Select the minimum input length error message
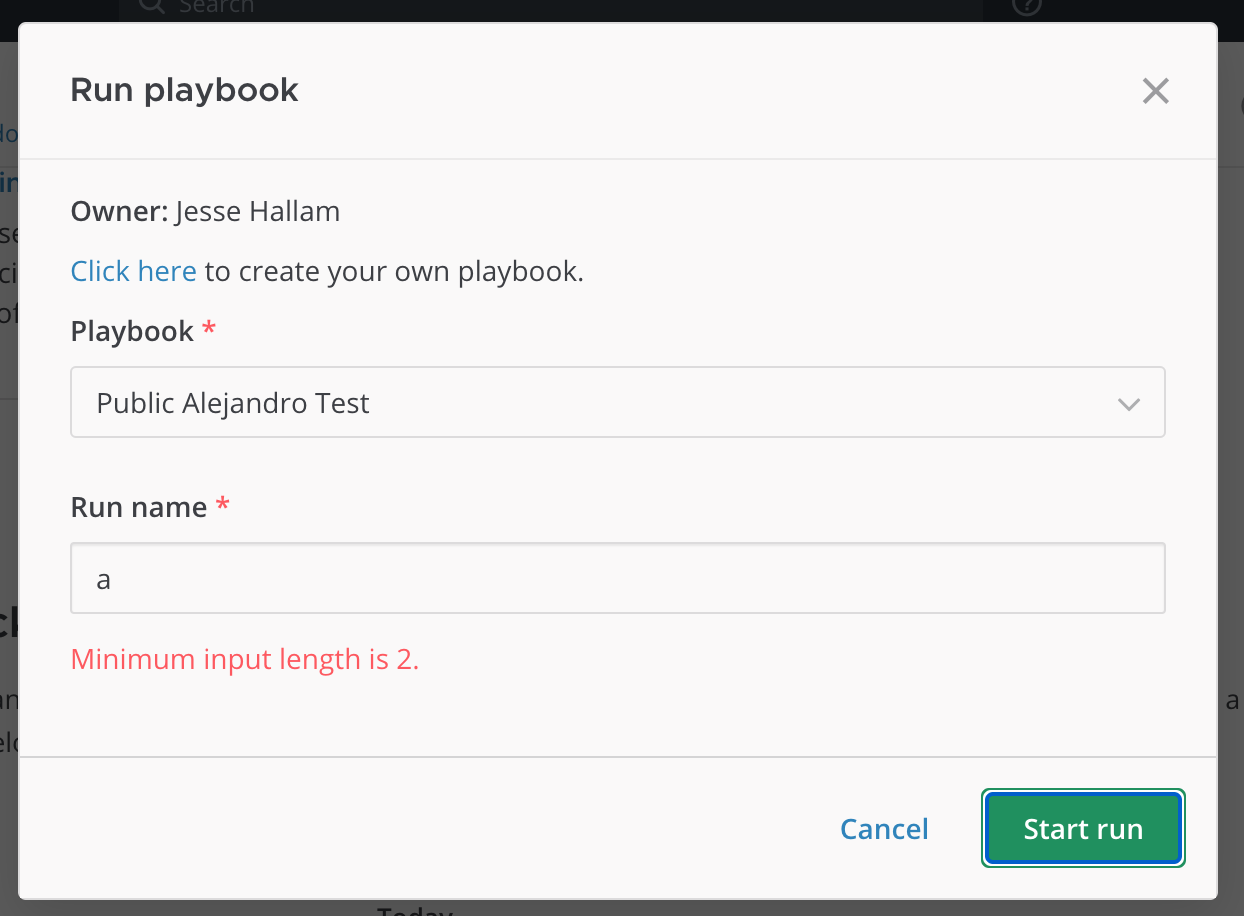 pos(244,659)
